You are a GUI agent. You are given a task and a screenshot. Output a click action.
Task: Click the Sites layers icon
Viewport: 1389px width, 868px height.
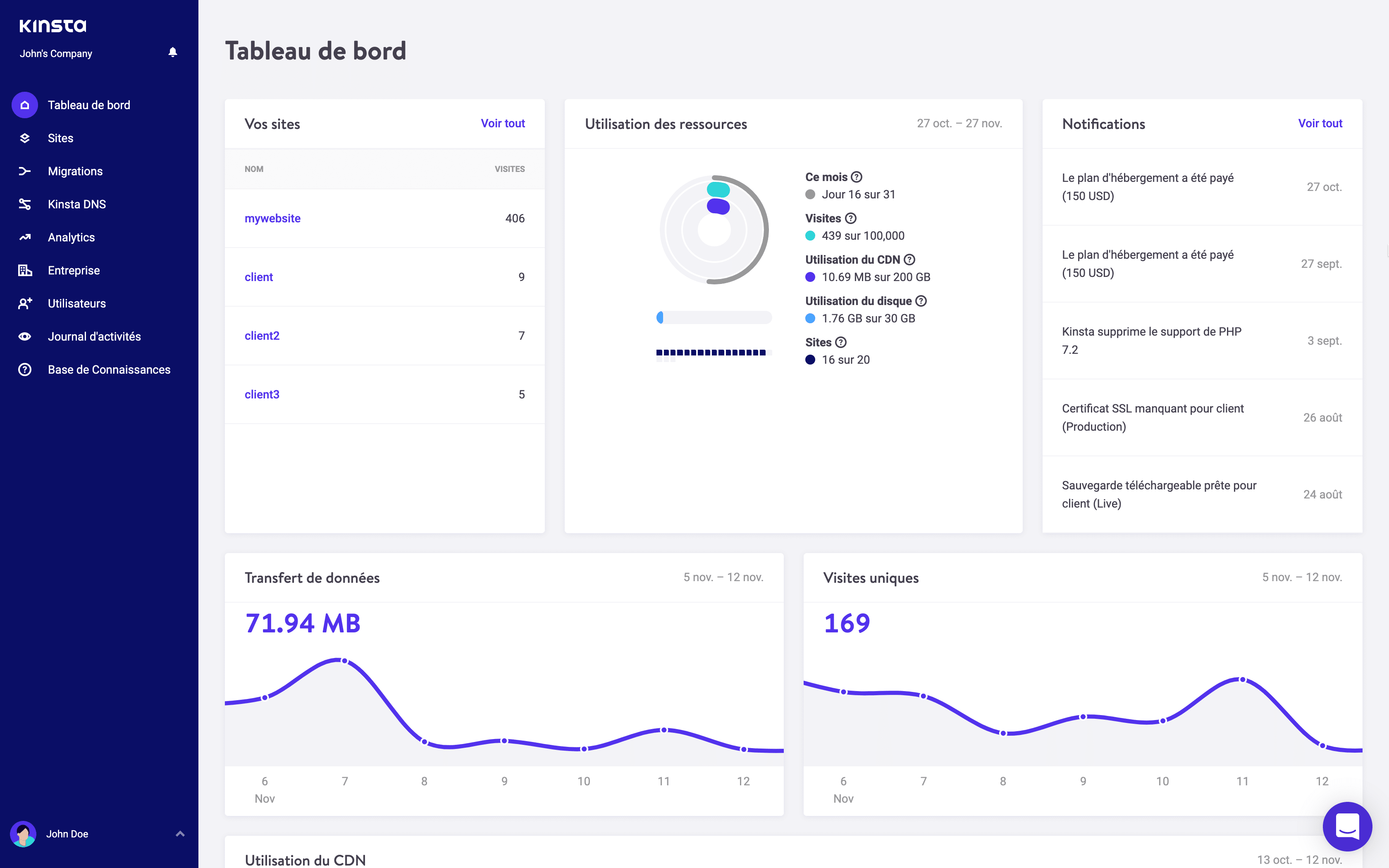click(25, 138)
